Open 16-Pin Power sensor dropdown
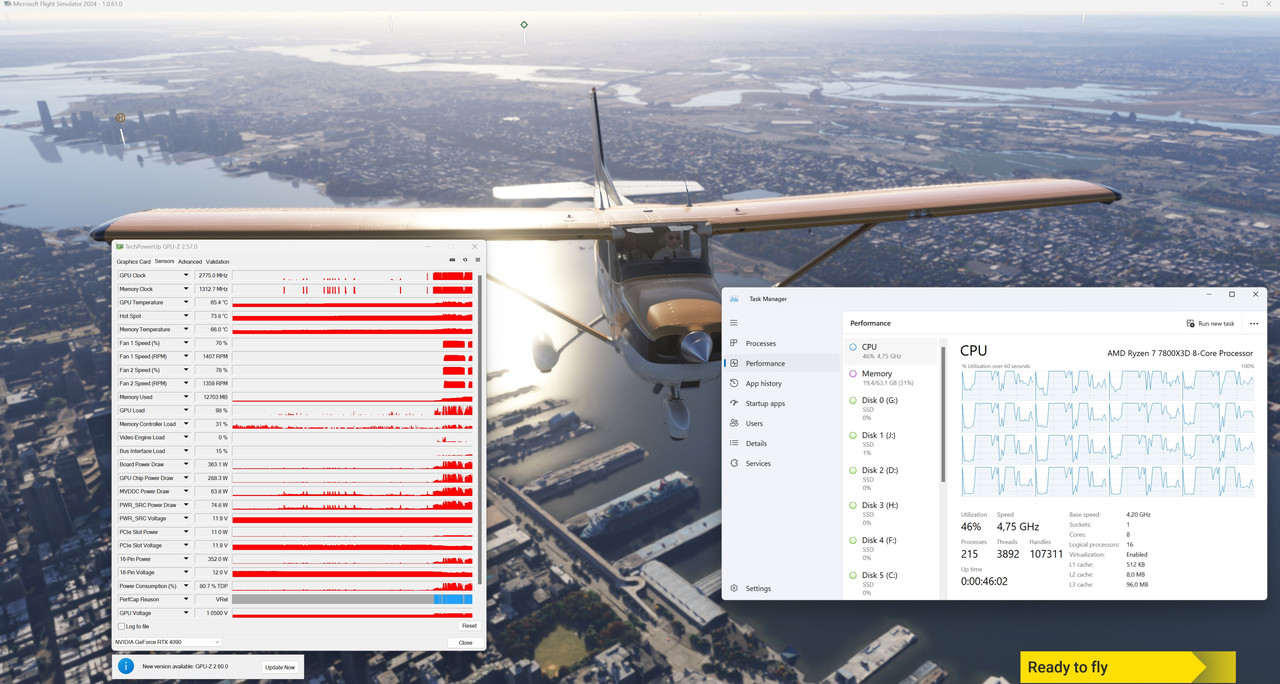This screenshot has width=1280, height=684. (185, 559)
